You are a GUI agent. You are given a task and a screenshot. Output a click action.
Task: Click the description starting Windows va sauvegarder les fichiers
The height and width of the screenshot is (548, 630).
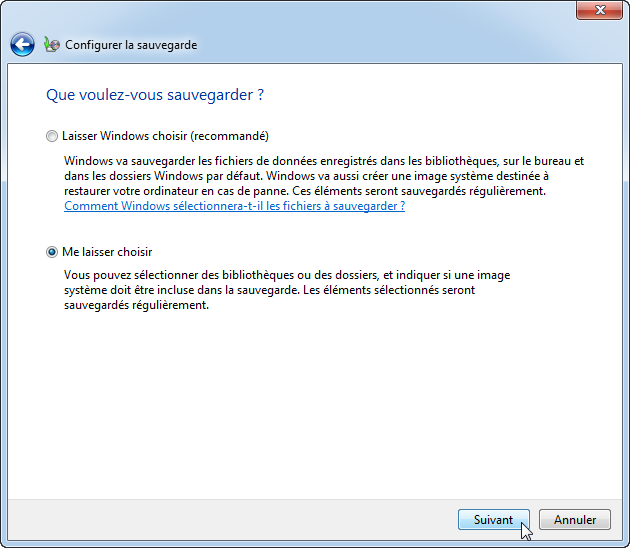(x=324, y=176)
